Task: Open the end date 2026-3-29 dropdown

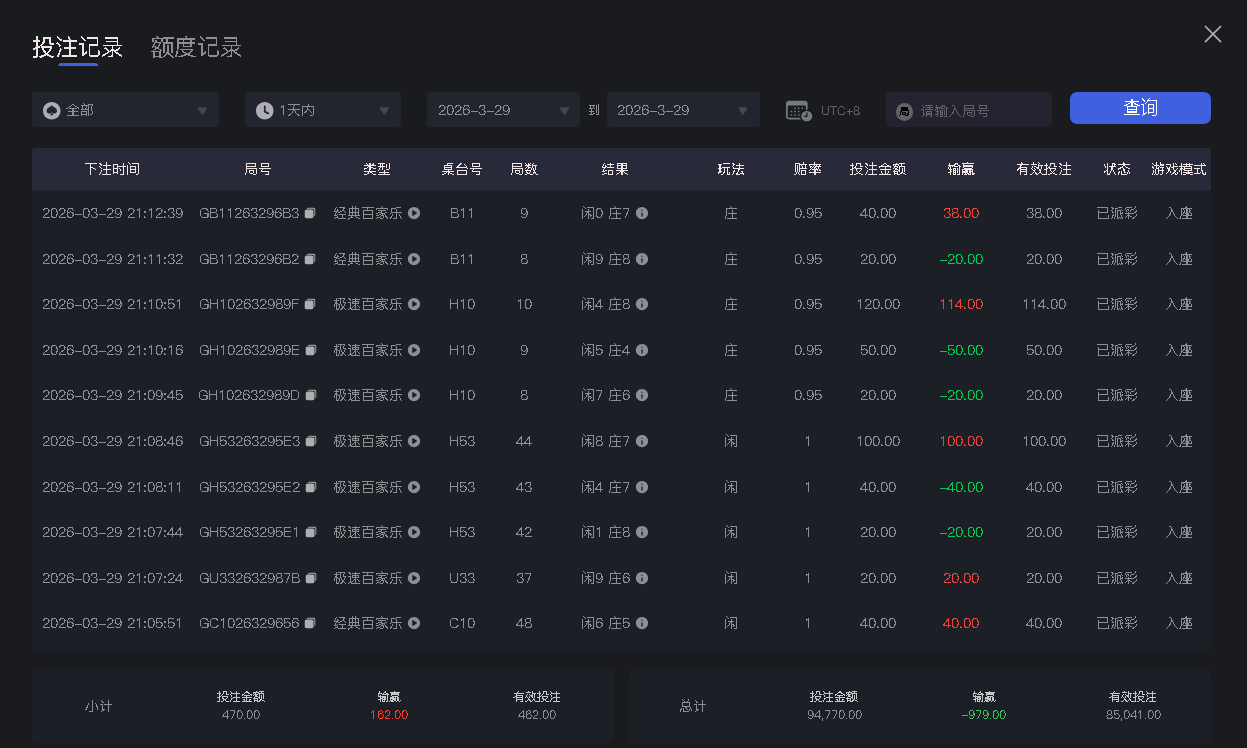Action: 683,109
